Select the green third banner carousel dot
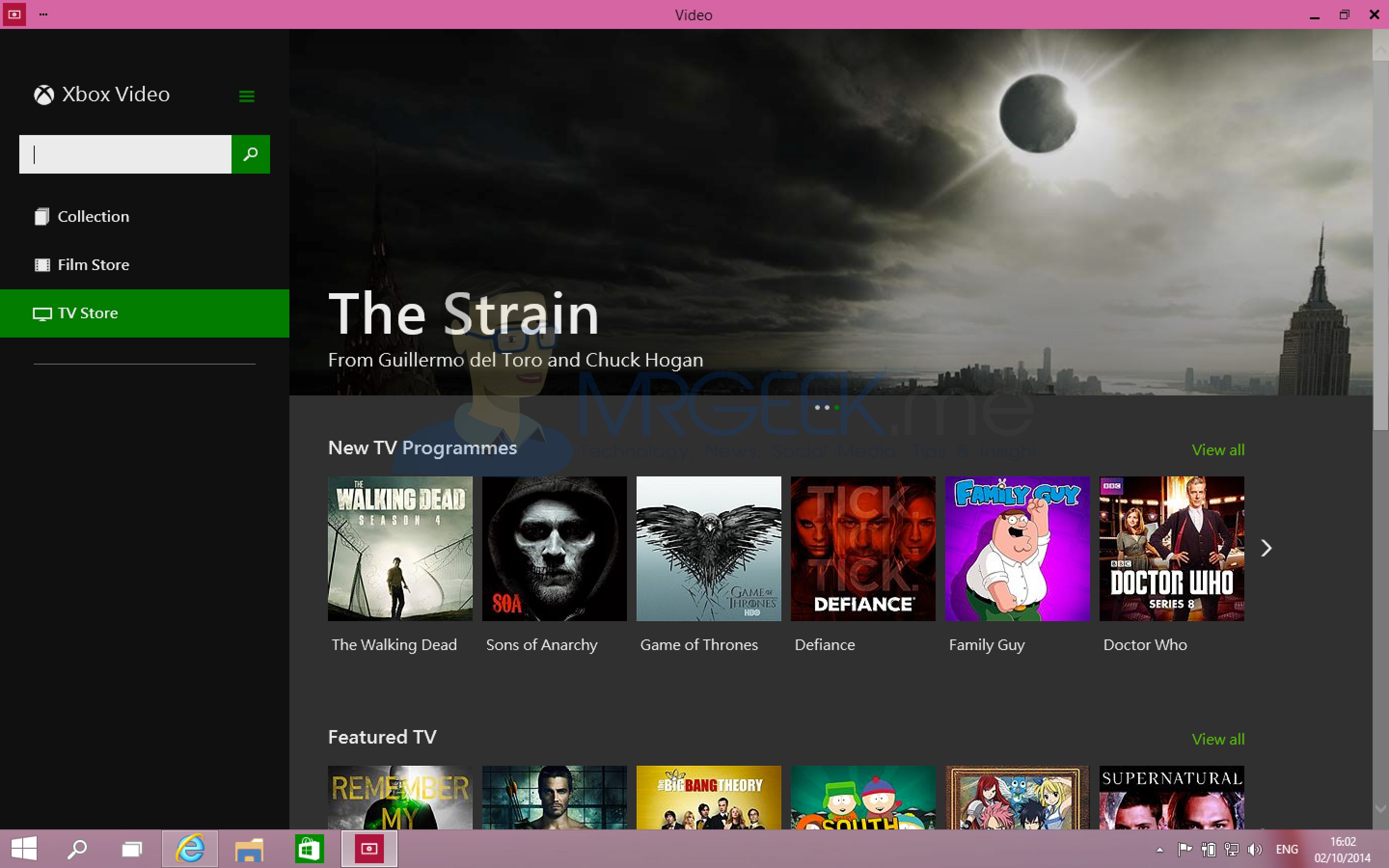1389x868 pixels. pyautogui.click(x=837, y=407)
